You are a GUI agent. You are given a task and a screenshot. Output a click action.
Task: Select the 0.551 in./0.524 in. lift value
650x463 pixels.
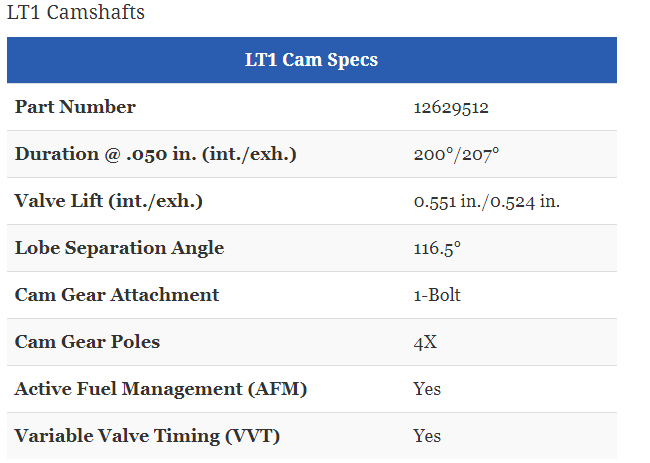(x=487, y=202)
